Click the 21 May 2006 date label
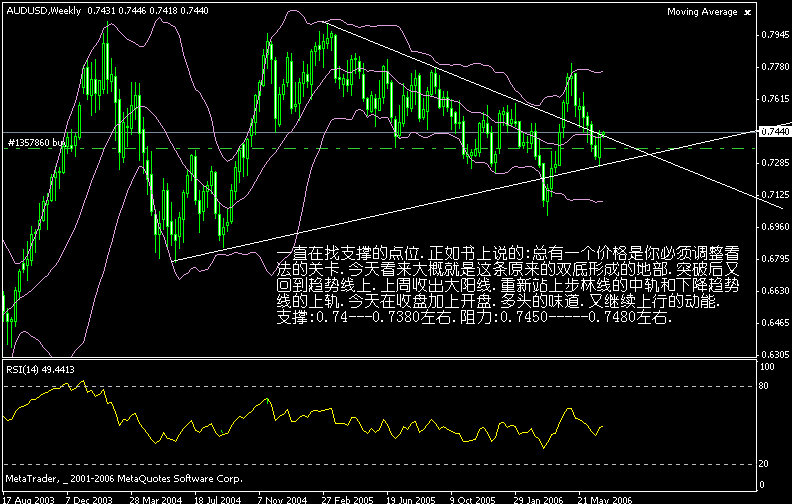The image size is (792, 504). click(x=605, y=499)
